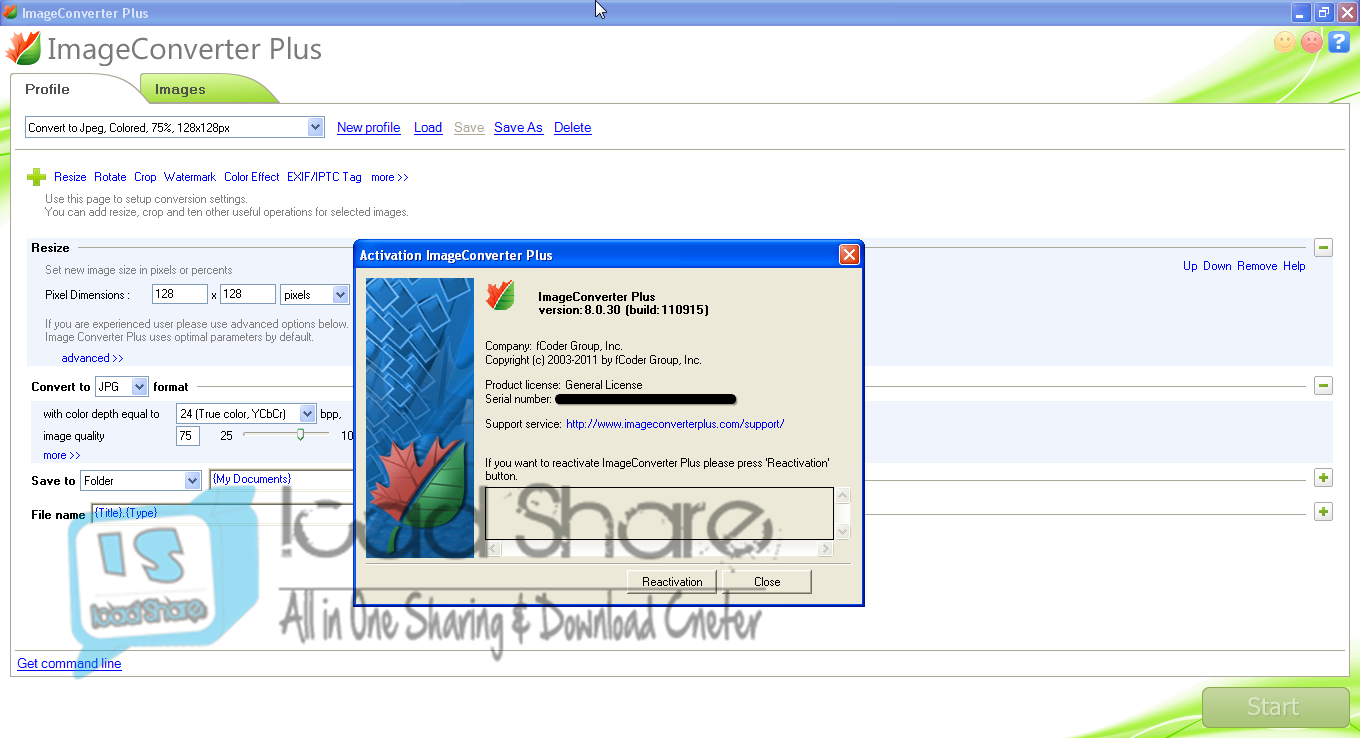Click the Close button in Activation dialog
1360x738 pixels.
pos(767,582)
